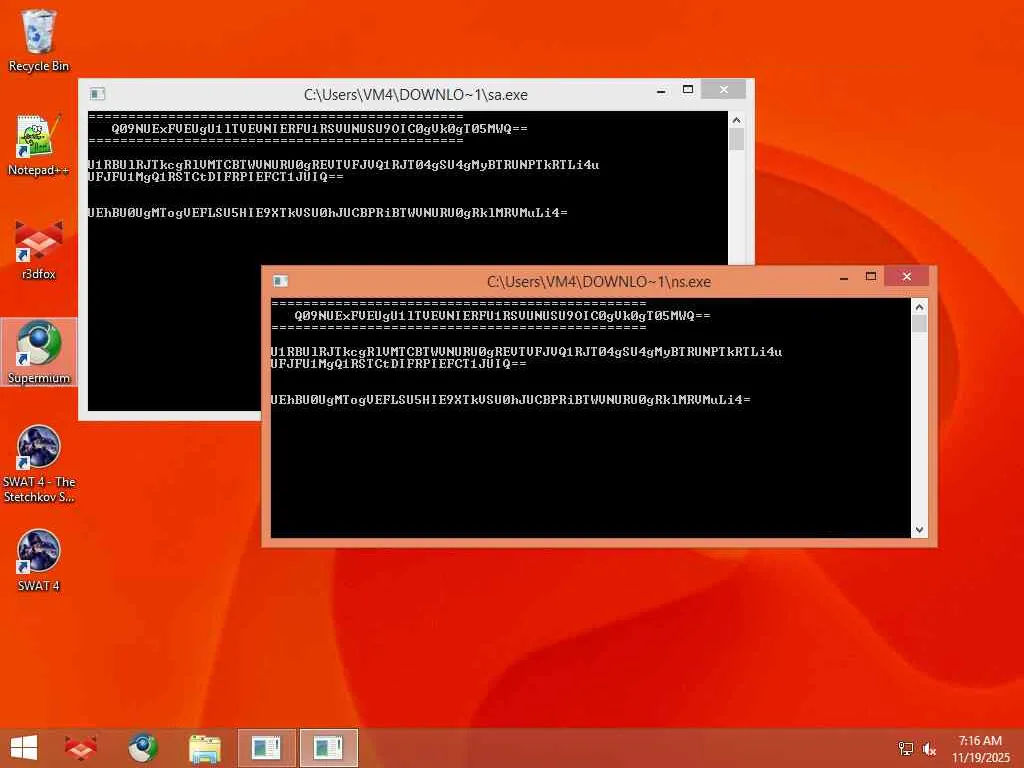Open File Explorer from the taskbar

[x=204, y=748]
